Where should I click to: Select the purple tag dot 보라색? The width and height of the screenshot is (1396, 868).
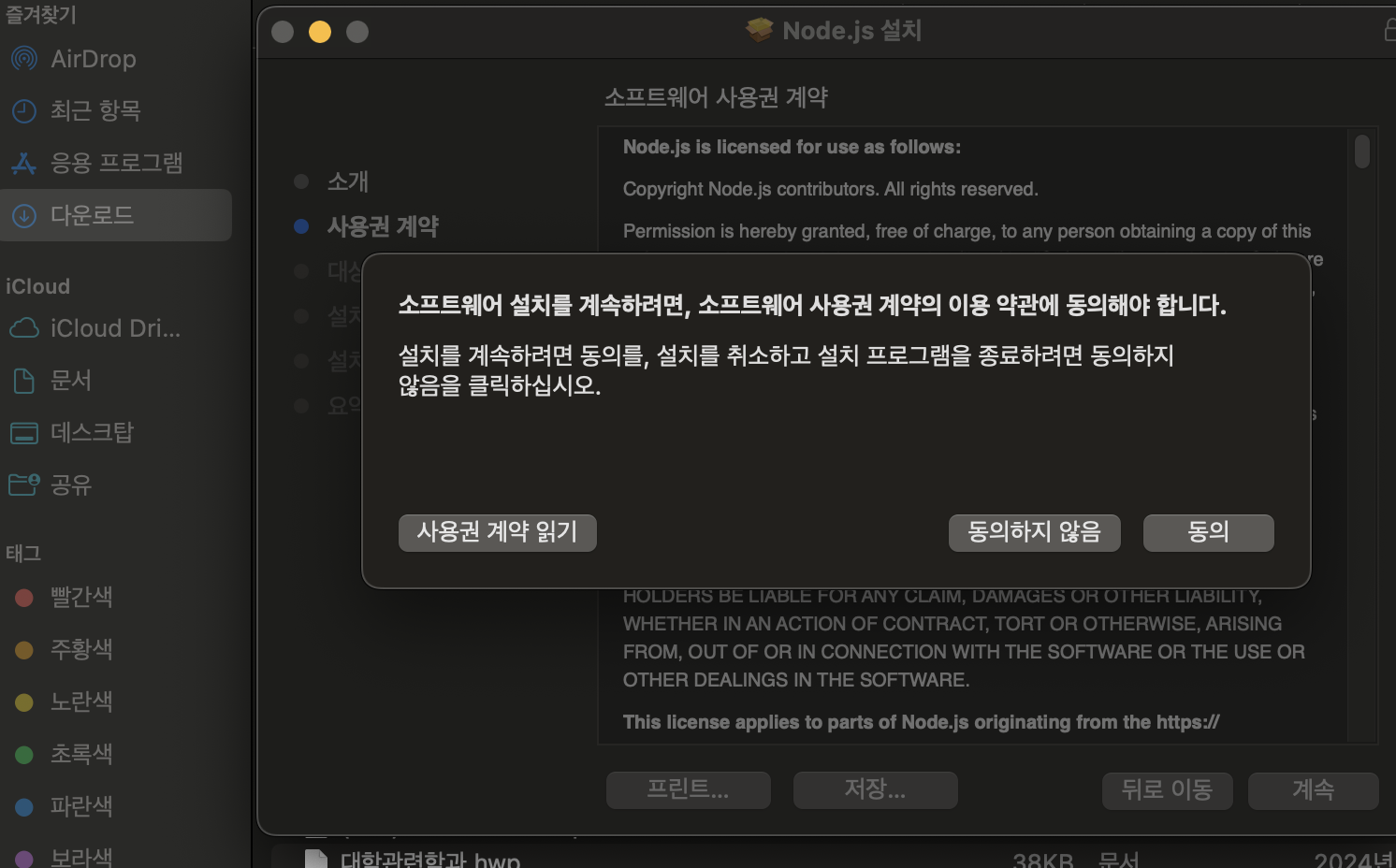24,858
